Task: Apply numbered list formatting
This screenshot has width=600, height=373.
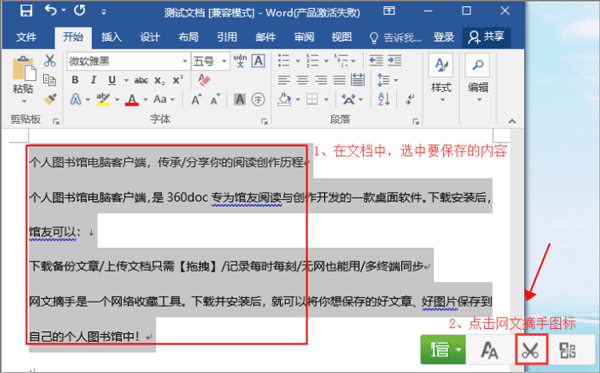Action: (312, 61)
